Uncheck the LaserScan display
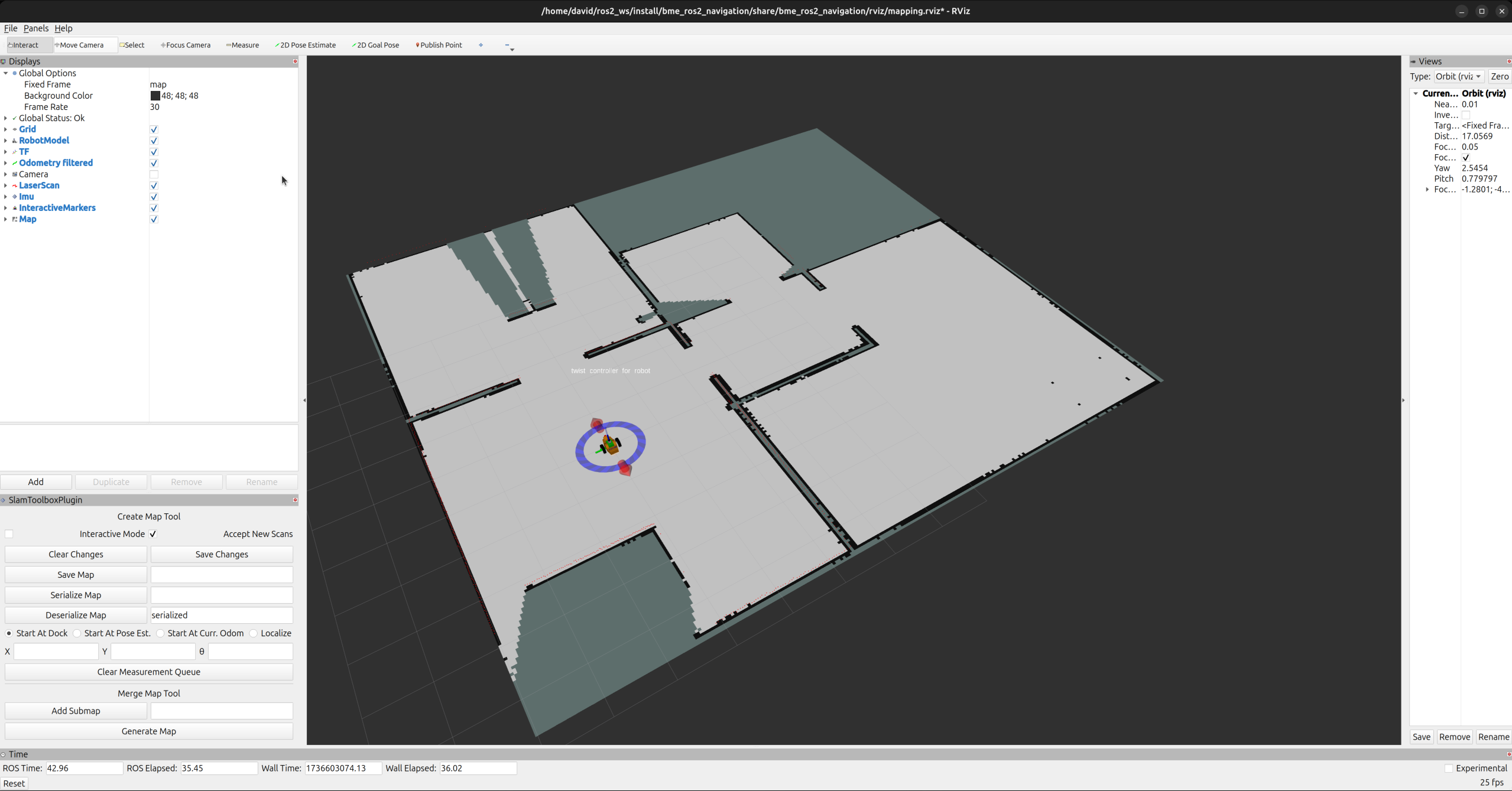Viewport: 1512px width, 791px height. point(154,185)
